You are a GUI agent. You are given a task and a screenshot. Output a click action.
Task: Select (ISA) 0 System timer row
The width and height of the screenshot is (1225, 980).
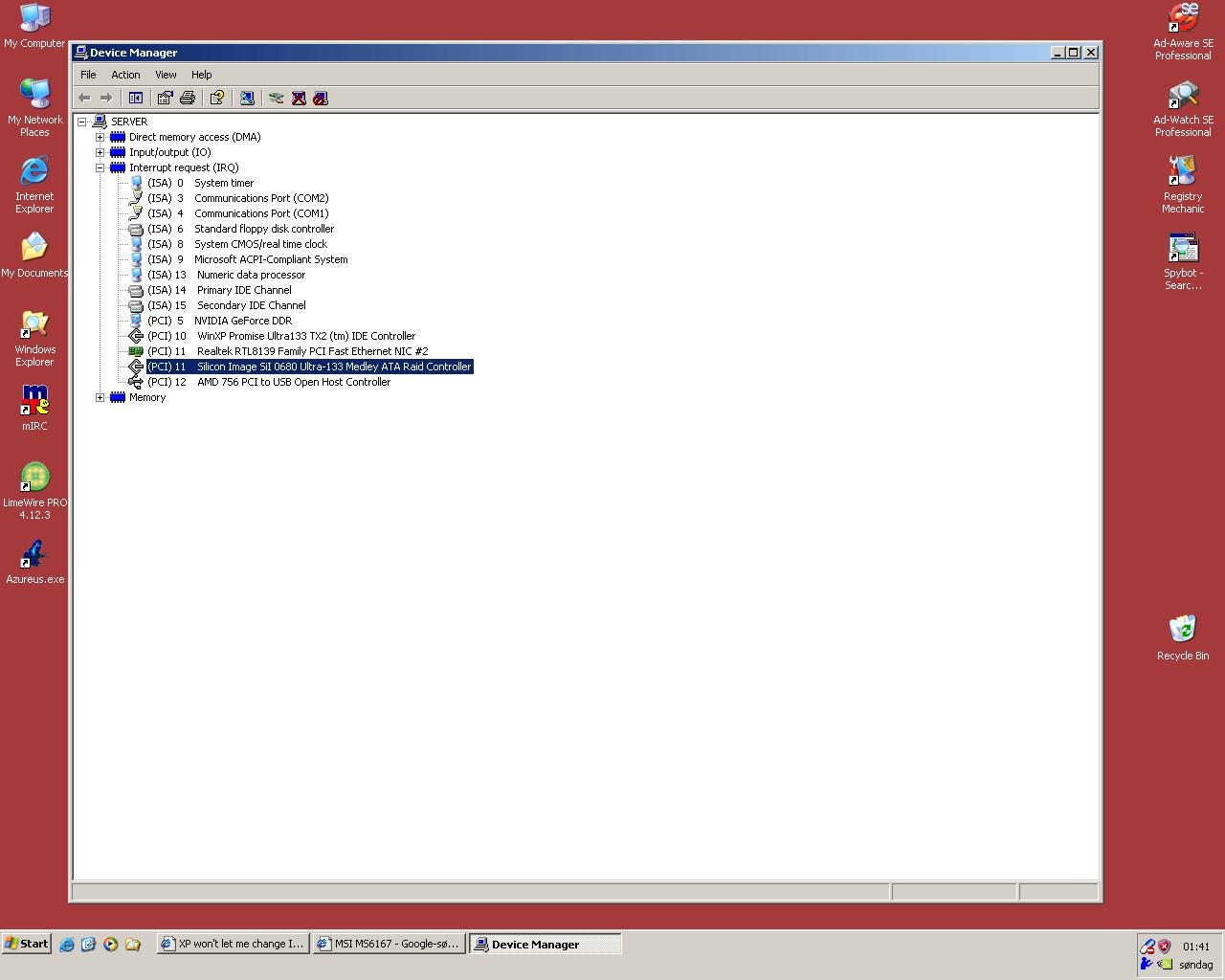click(200, 183)
